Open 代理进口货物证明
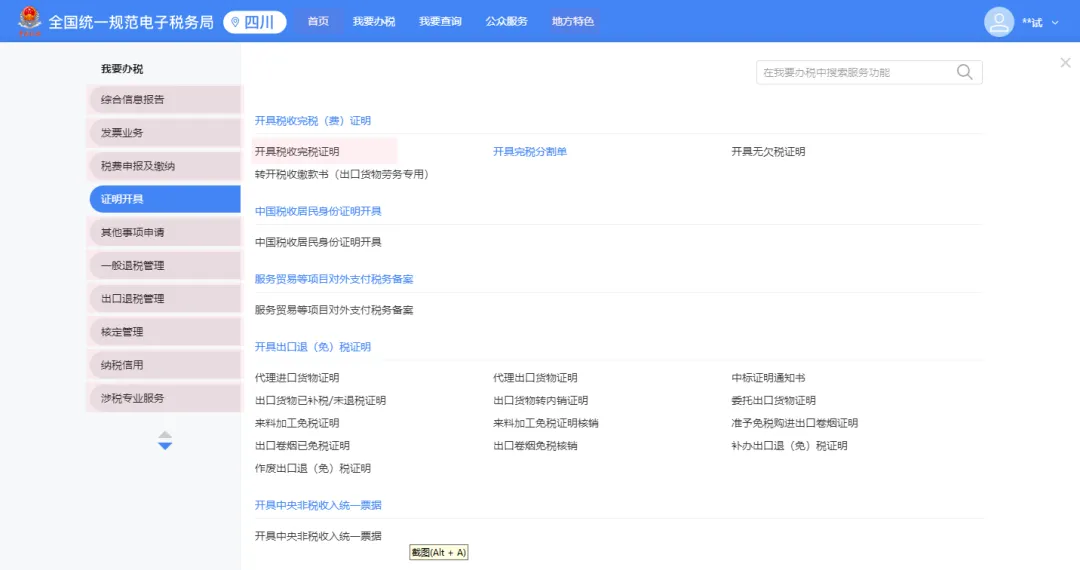 (297, 377)
